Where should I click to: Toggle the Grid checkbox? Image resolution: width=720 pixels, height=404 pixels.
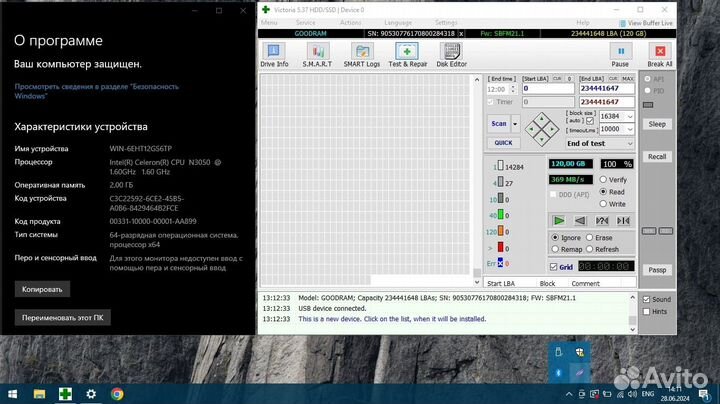(x=555, y=267)
